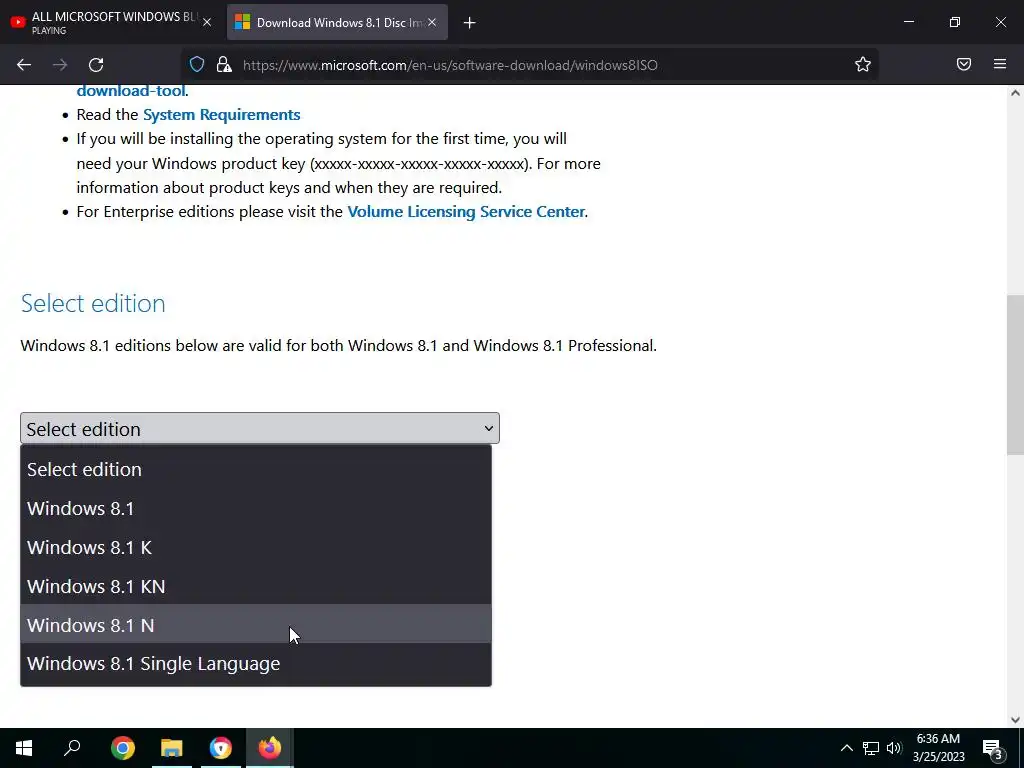Open the volume speaker tray icon
Image resolution: width=1024 pixels, height=768 pixels.
pyautogui.click(x=894, y=748)
